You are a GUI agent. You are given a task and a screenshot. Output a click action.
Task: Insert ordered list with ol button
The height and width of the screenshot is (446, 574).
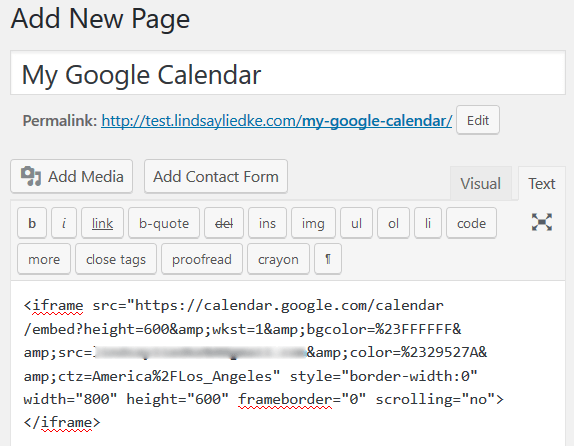click(394, 223)
